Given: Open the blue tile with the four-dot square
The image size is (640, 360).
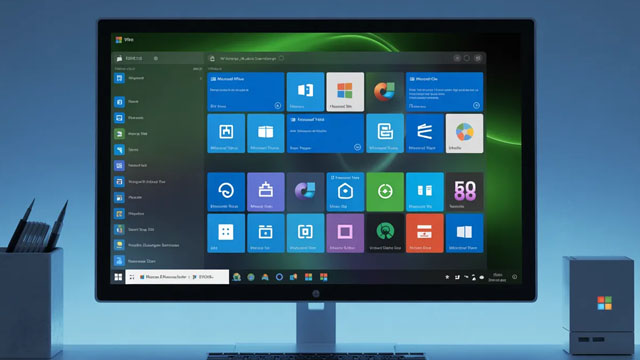Looking at the screenshot, I should pos(226,233).
